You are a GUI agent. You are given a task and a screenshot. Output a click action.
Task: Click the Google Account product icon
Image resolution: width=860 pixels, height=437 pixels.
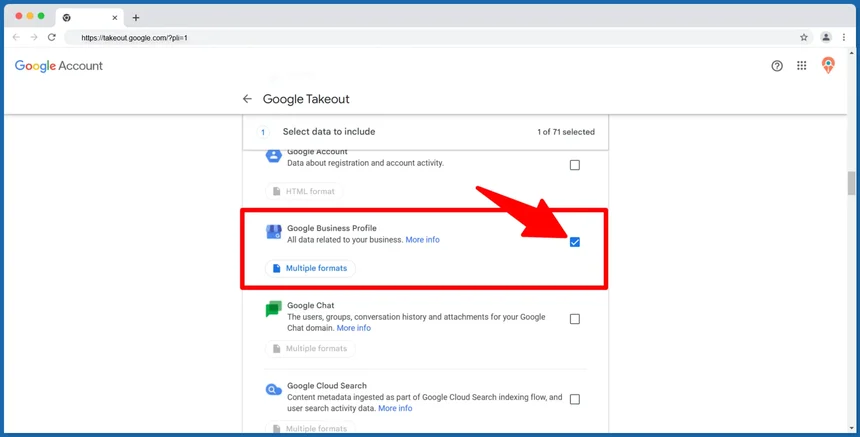(x=274, y=156)
